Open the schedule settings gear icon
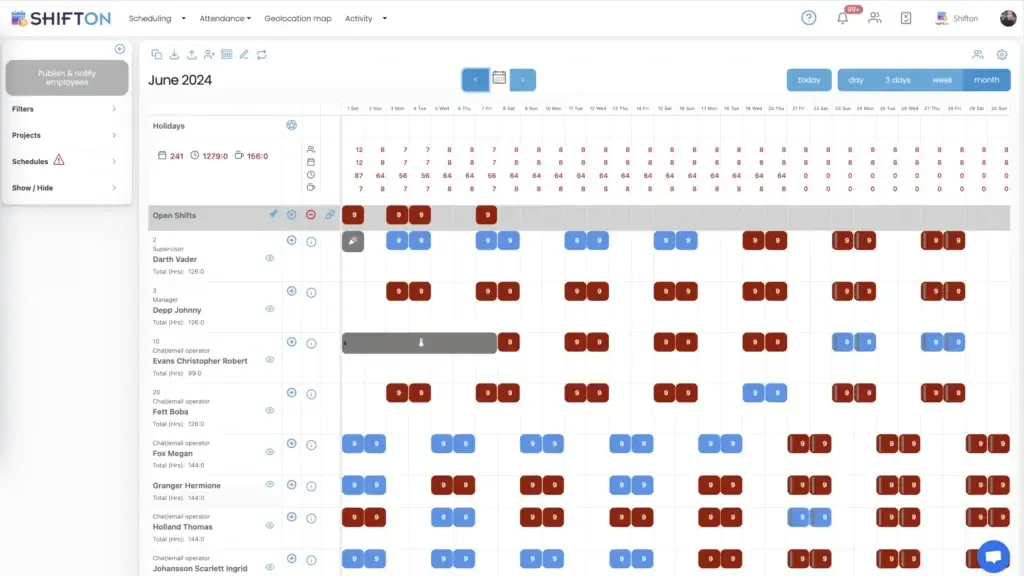This screenshot has height=576, width=1024. [1002, 55]
